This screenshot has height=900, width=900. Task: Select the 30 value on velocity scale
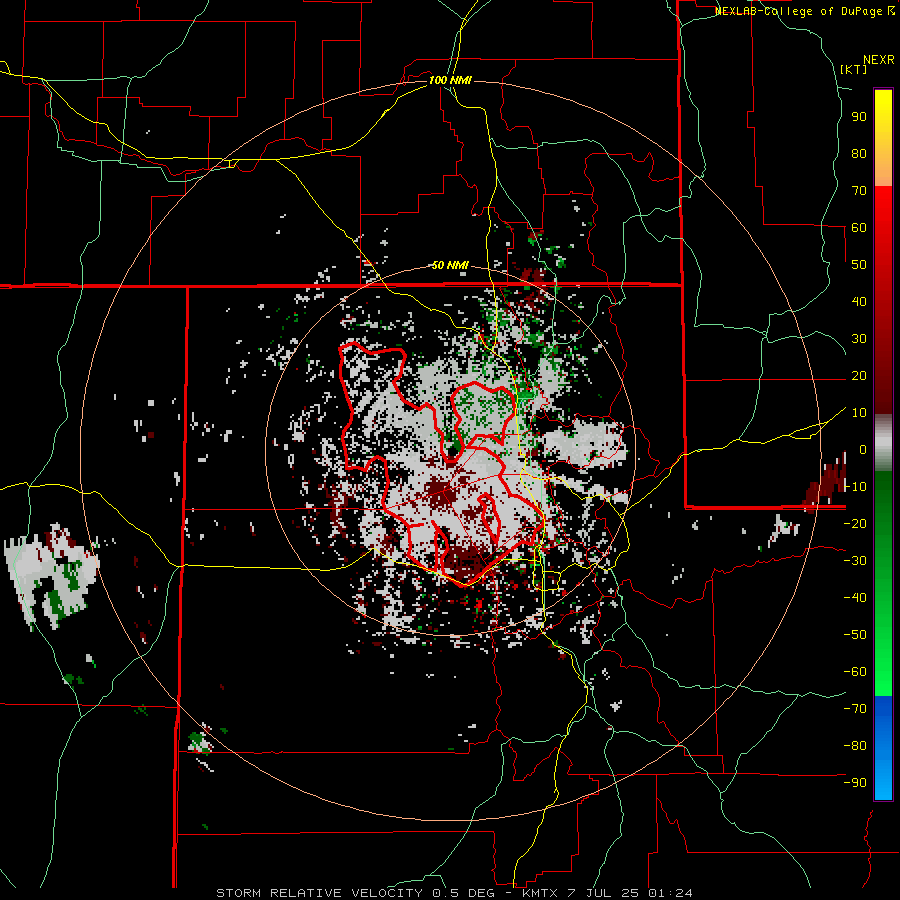point(859,339)
